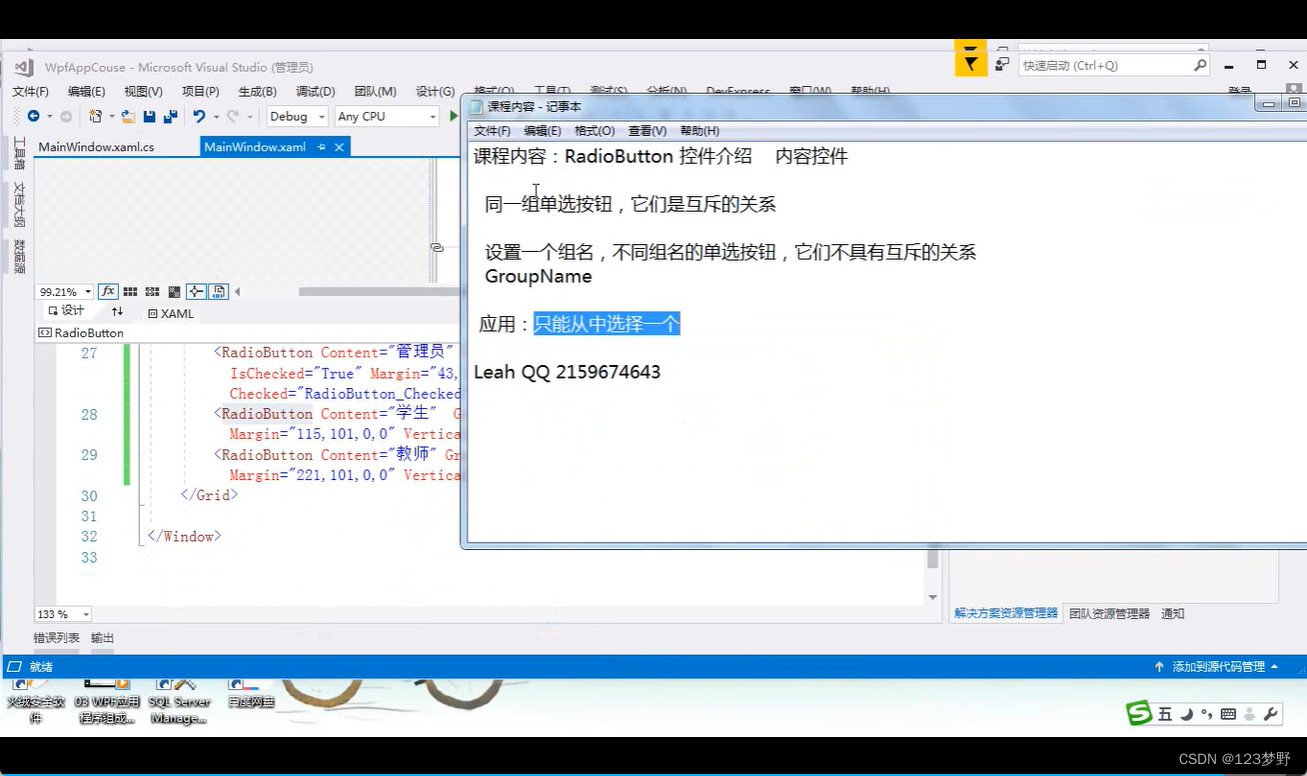Toggle show snap grid in designer
This screenshot has height=776, width=1307.
click(130, 292)
